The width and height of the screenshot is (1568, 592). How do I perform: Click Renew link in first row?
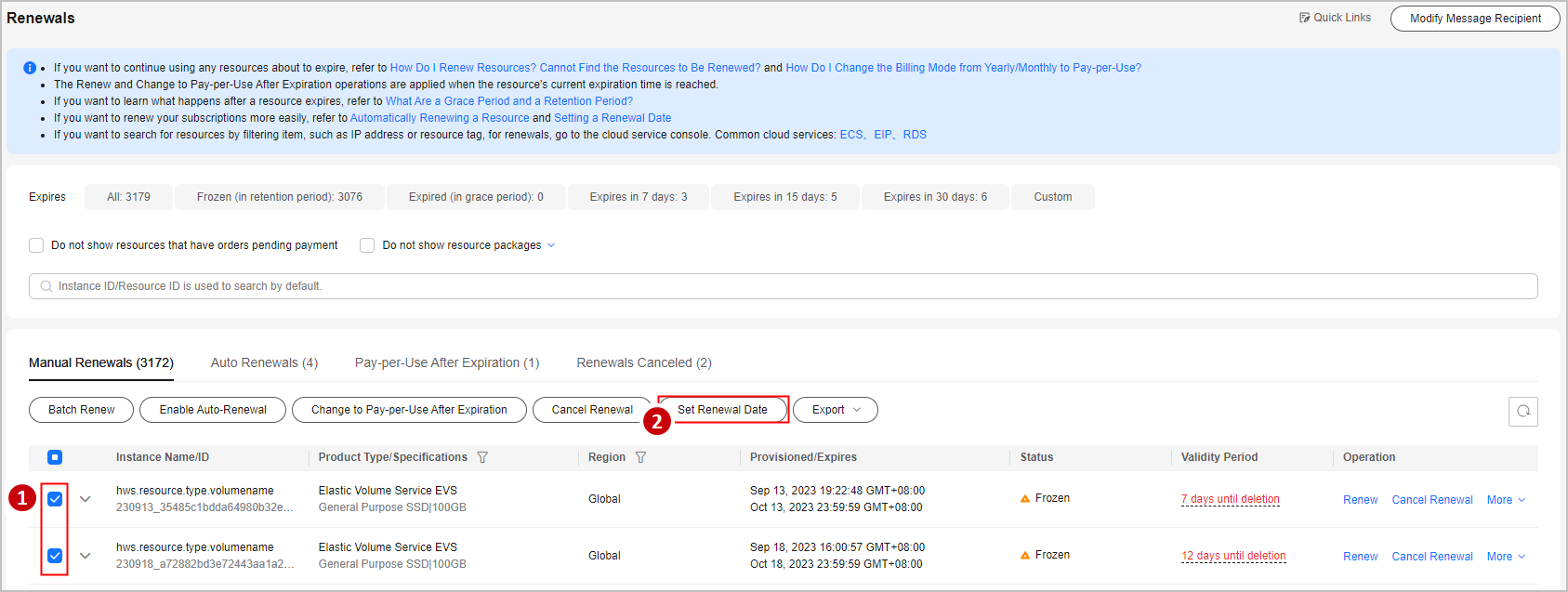[x=1361, y=500]
